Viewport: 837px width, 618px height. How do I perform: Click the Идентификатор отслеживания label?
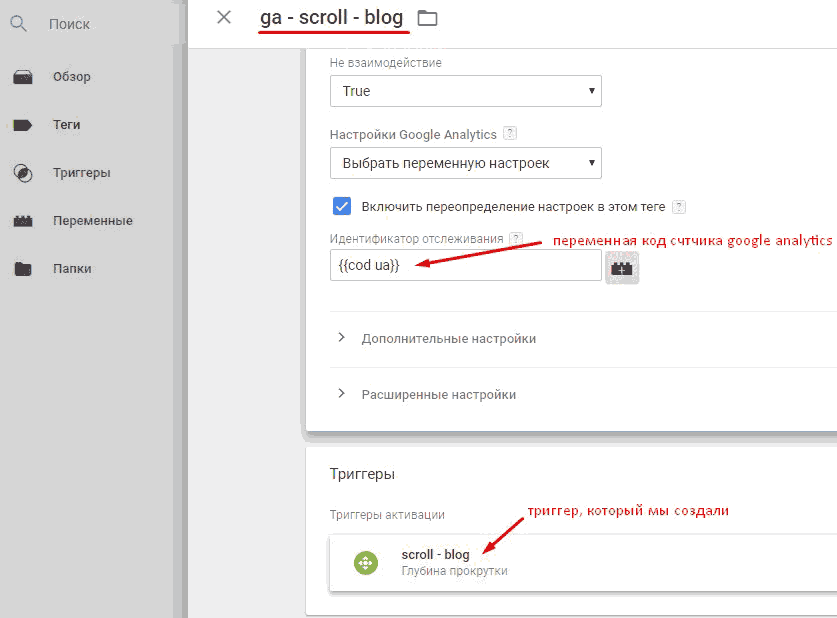pos(416,239)
